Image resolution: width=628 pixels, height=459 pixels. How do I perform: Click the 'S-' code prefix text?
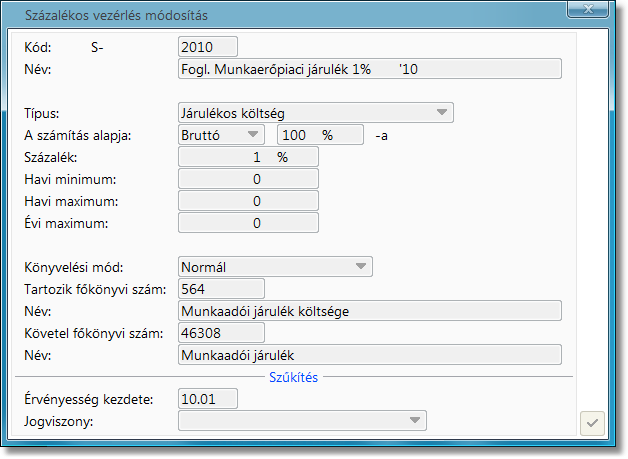(97, 48)
